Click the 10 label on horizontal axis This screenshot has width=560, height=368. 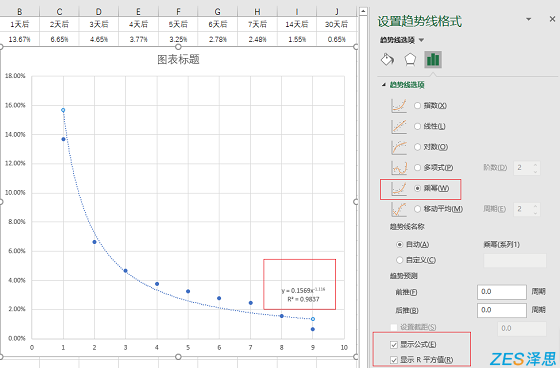click(344, 347)
